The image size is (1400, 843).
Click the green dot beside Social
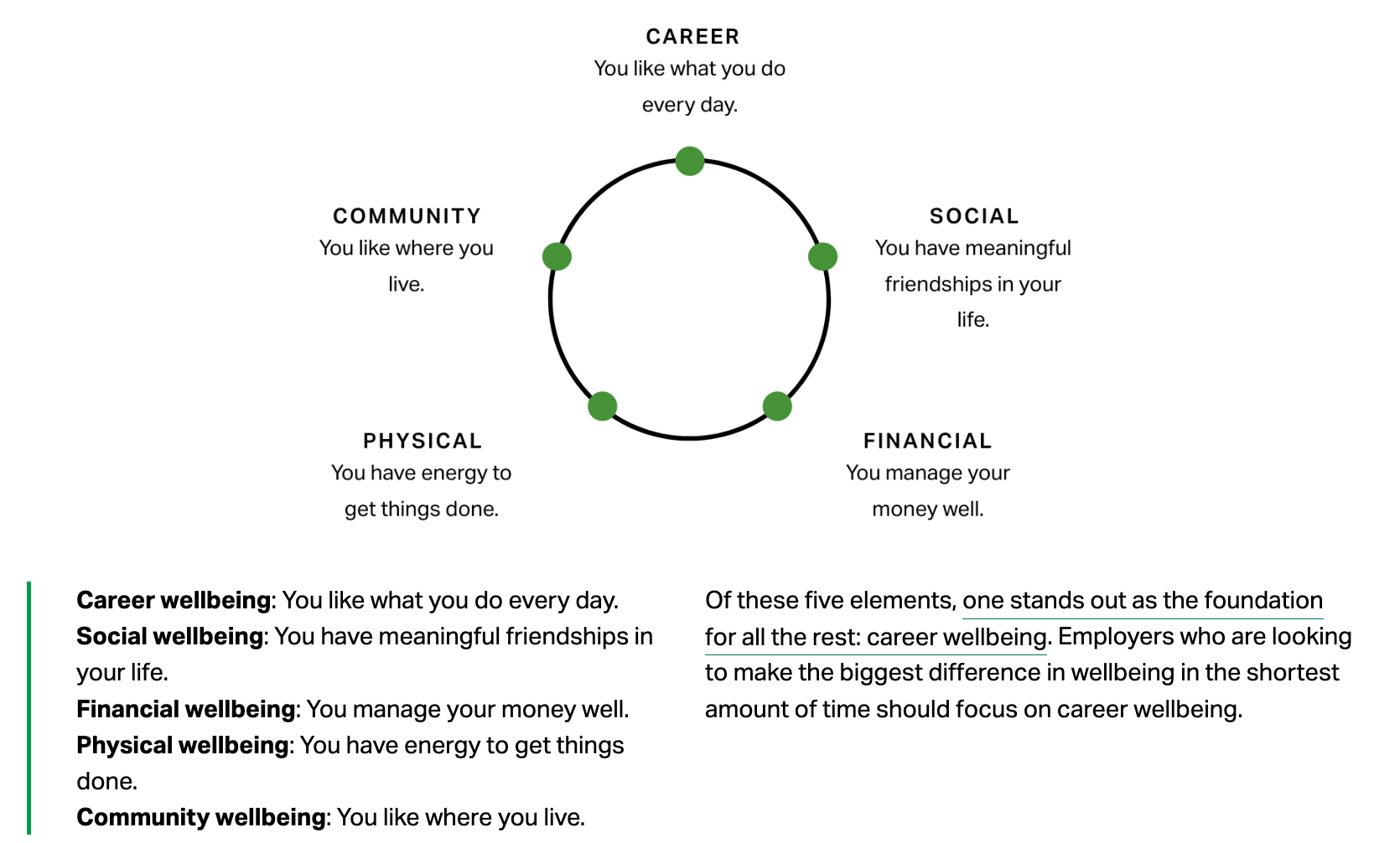click(x=822, y=256)
